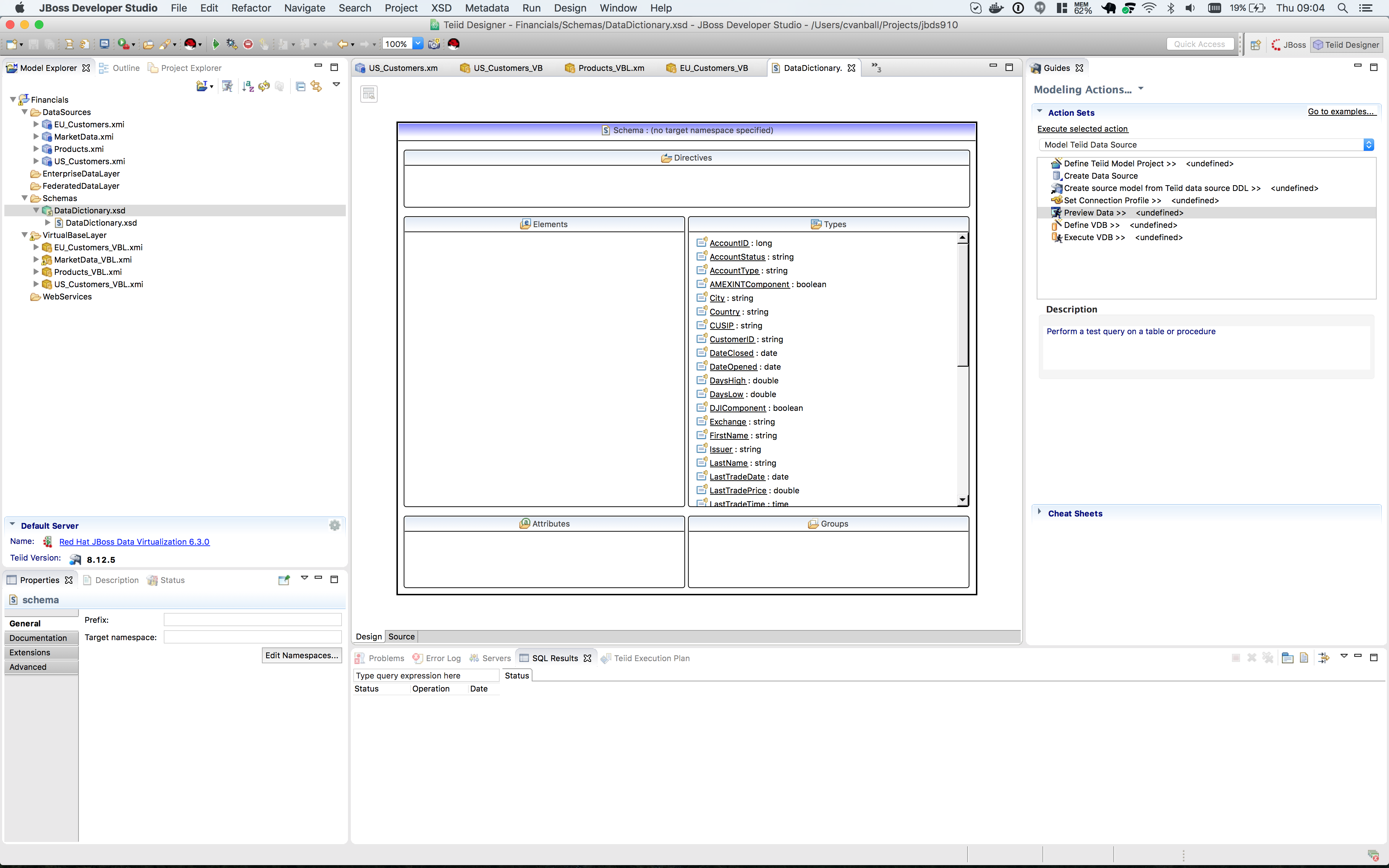
Task: Click the Refresh icon in Model Explorer
Action: point(263,86)
